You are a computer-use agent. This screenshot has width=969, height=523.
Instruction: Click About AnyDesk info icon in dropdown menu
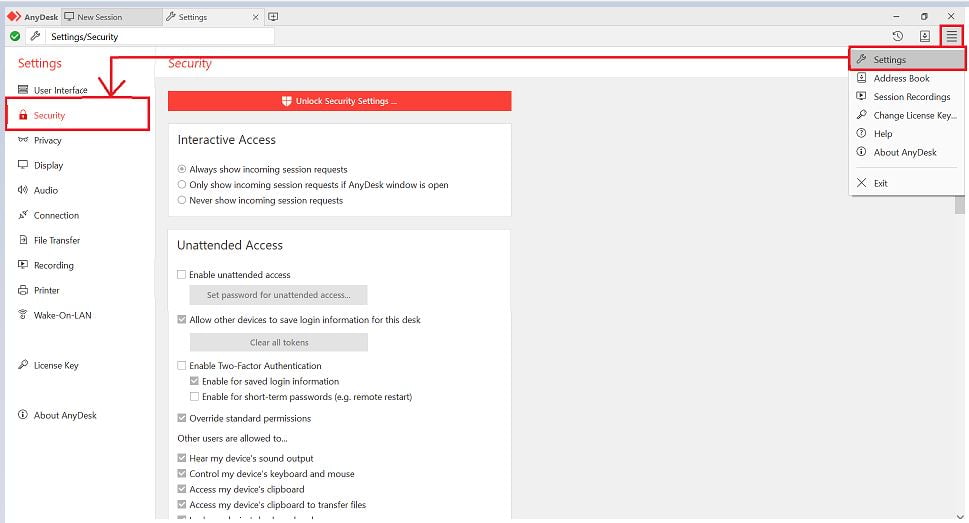pyautogui.click(x=861, y=152)
